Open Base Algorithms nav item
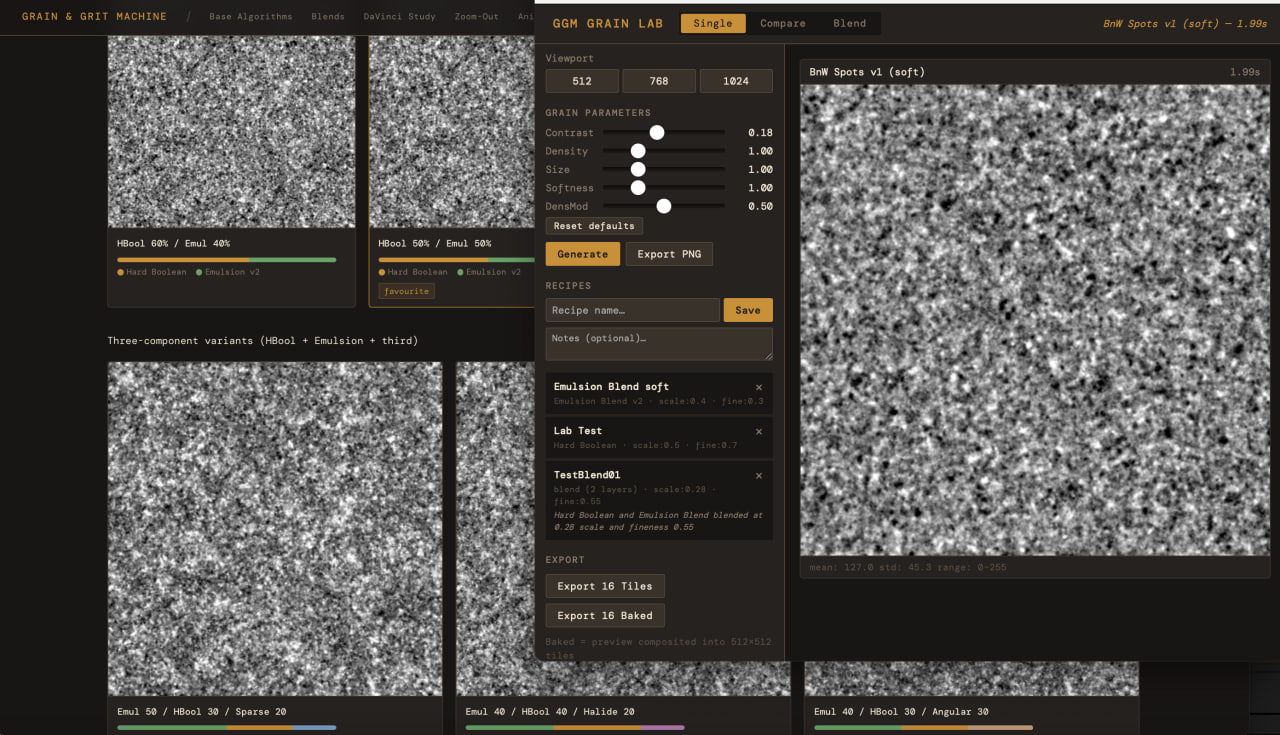The image size is (1280, 735). tap(251, 17)
